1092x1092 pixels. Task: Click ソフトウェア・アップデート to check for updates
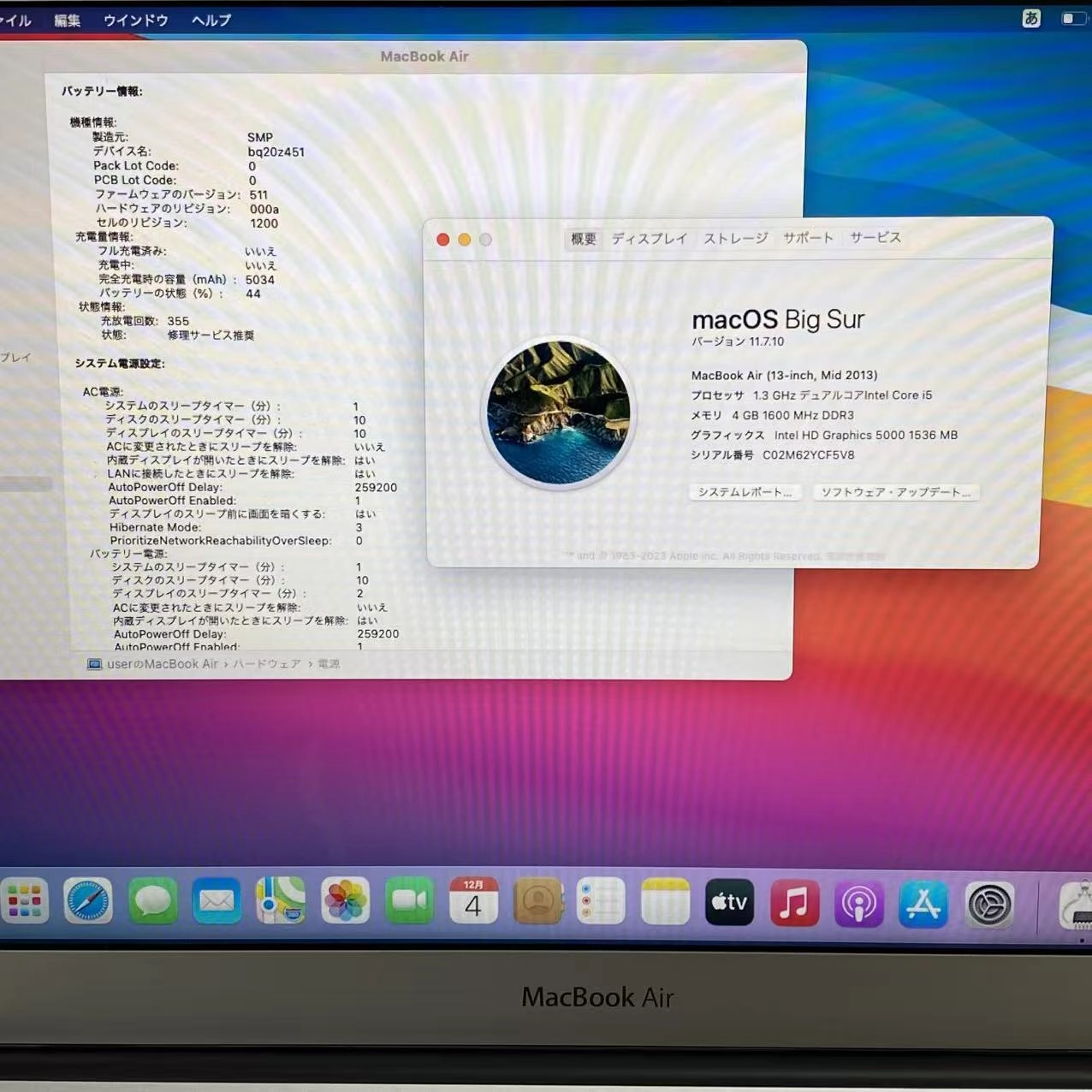pos(895,491)
